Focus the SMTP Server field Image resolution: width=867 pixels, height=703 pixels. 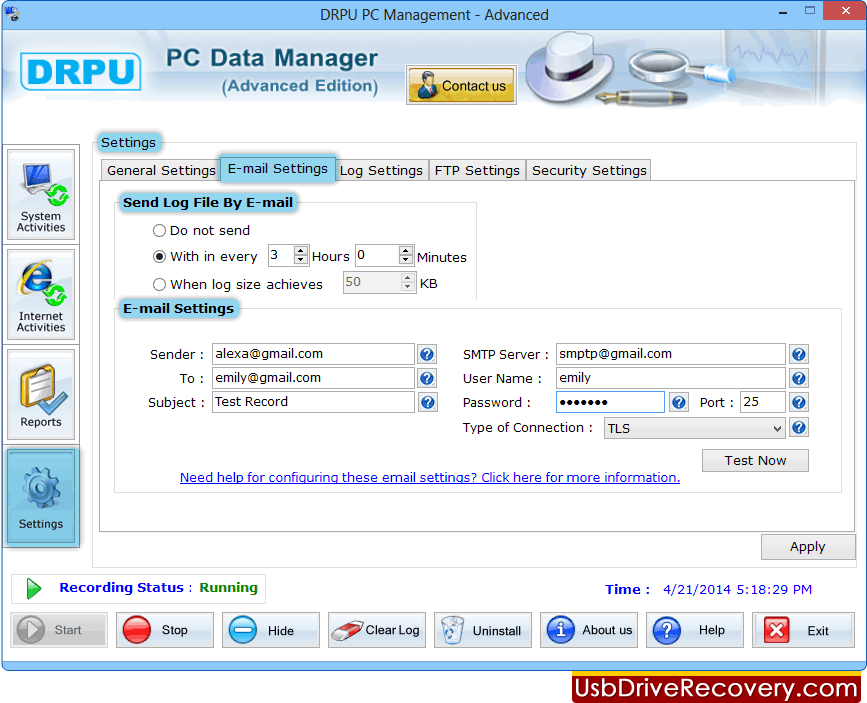[x=670, y=354]
